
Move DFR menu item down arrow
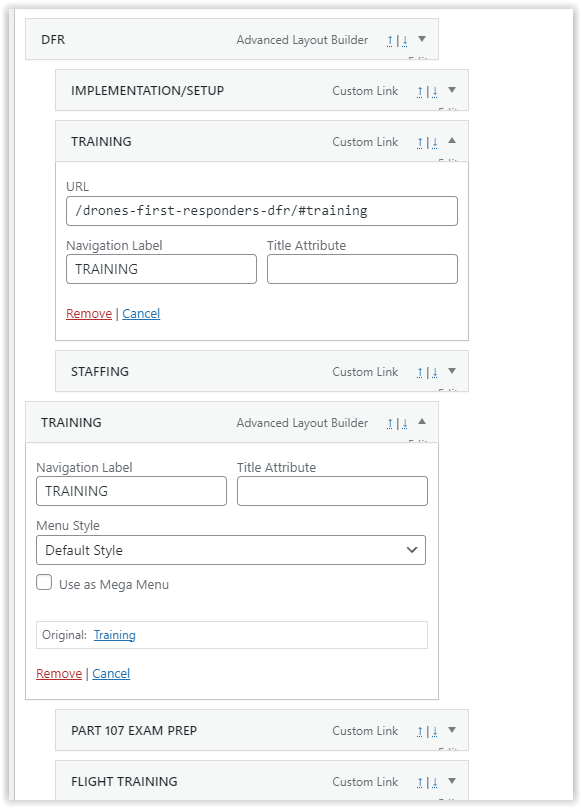[405, 40]
